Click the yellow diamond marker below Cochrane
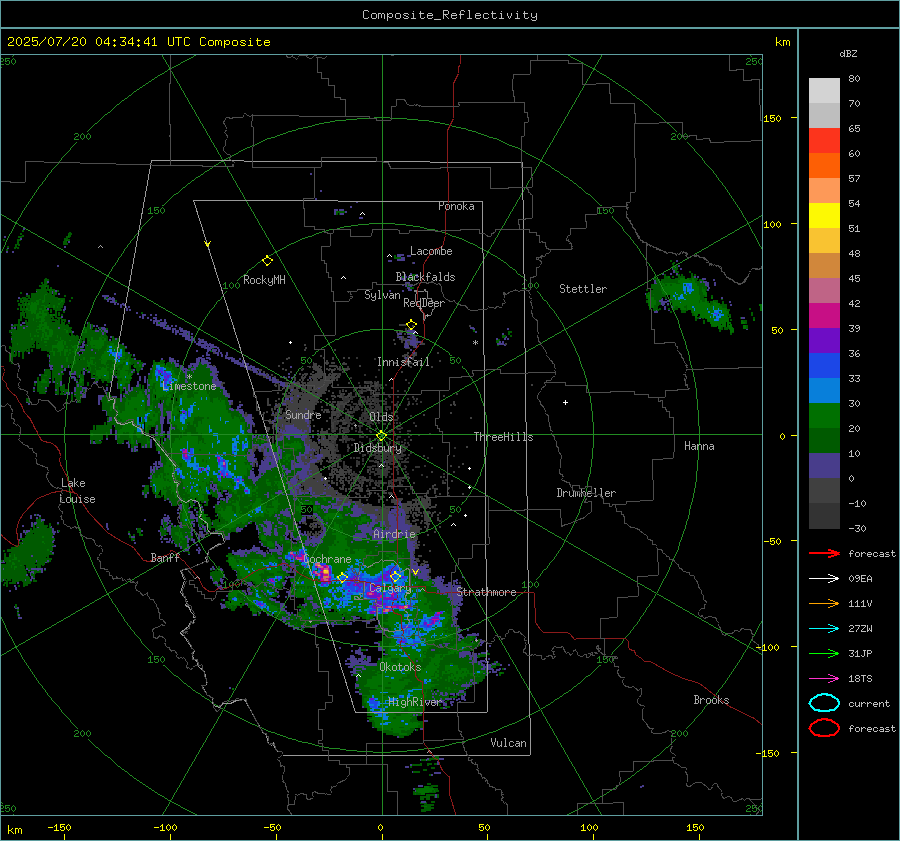The height and width of the screenshot is (841, 900). pyautogui.click(x=342, y=578)
